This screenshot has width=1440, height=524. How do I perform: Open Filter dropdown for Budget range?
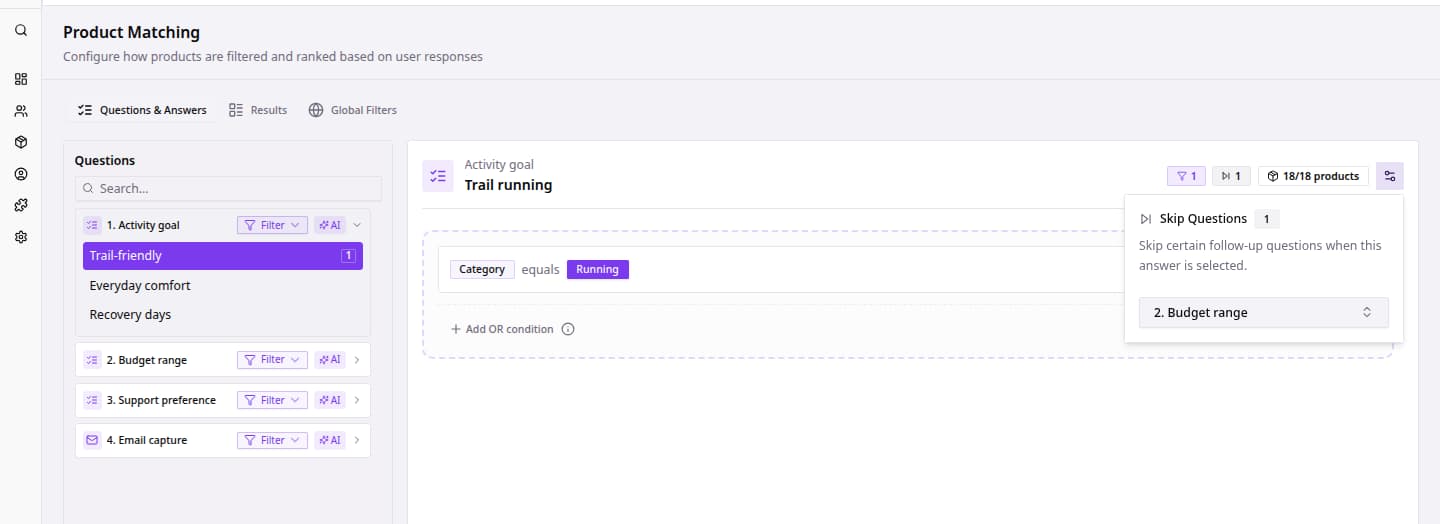coord(272,360)
